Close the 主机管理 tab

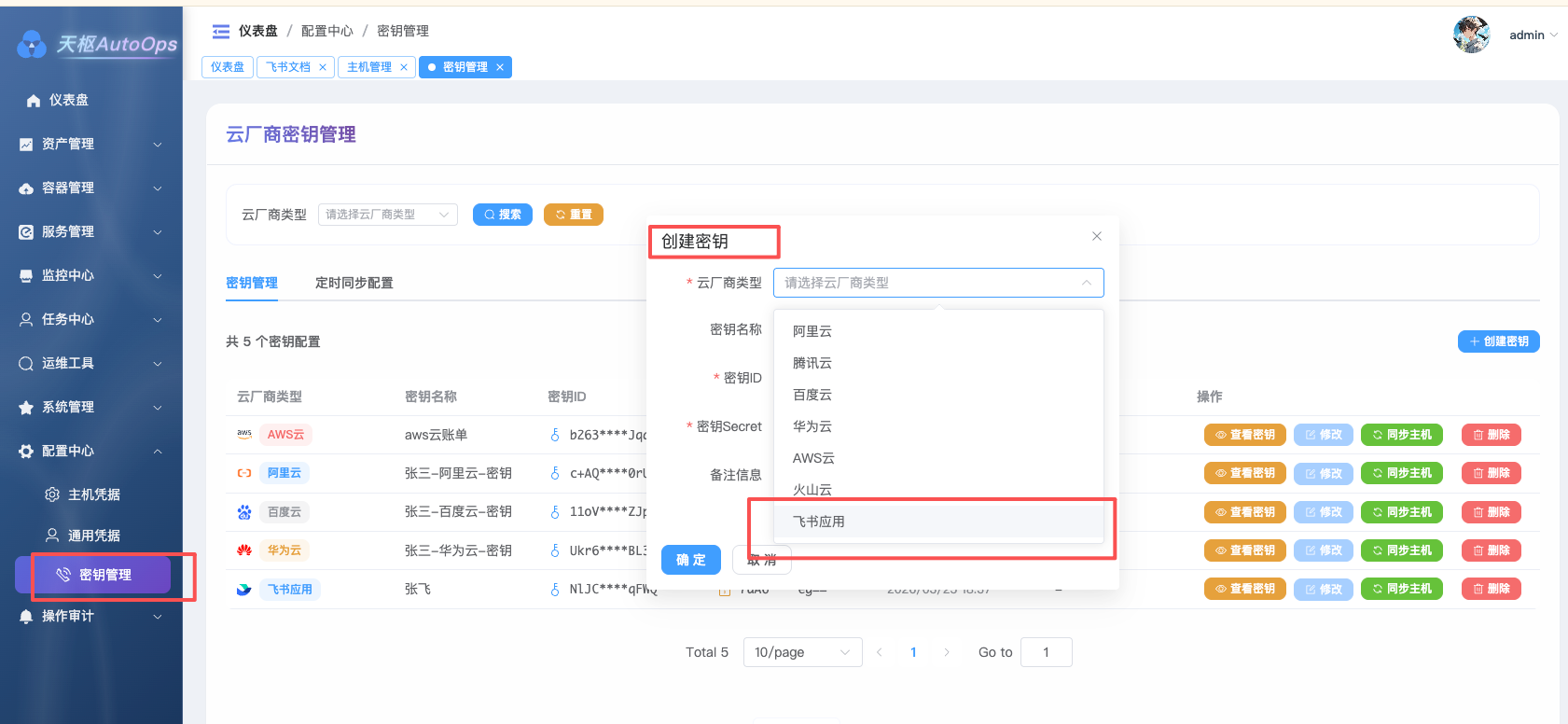point(404,67)
